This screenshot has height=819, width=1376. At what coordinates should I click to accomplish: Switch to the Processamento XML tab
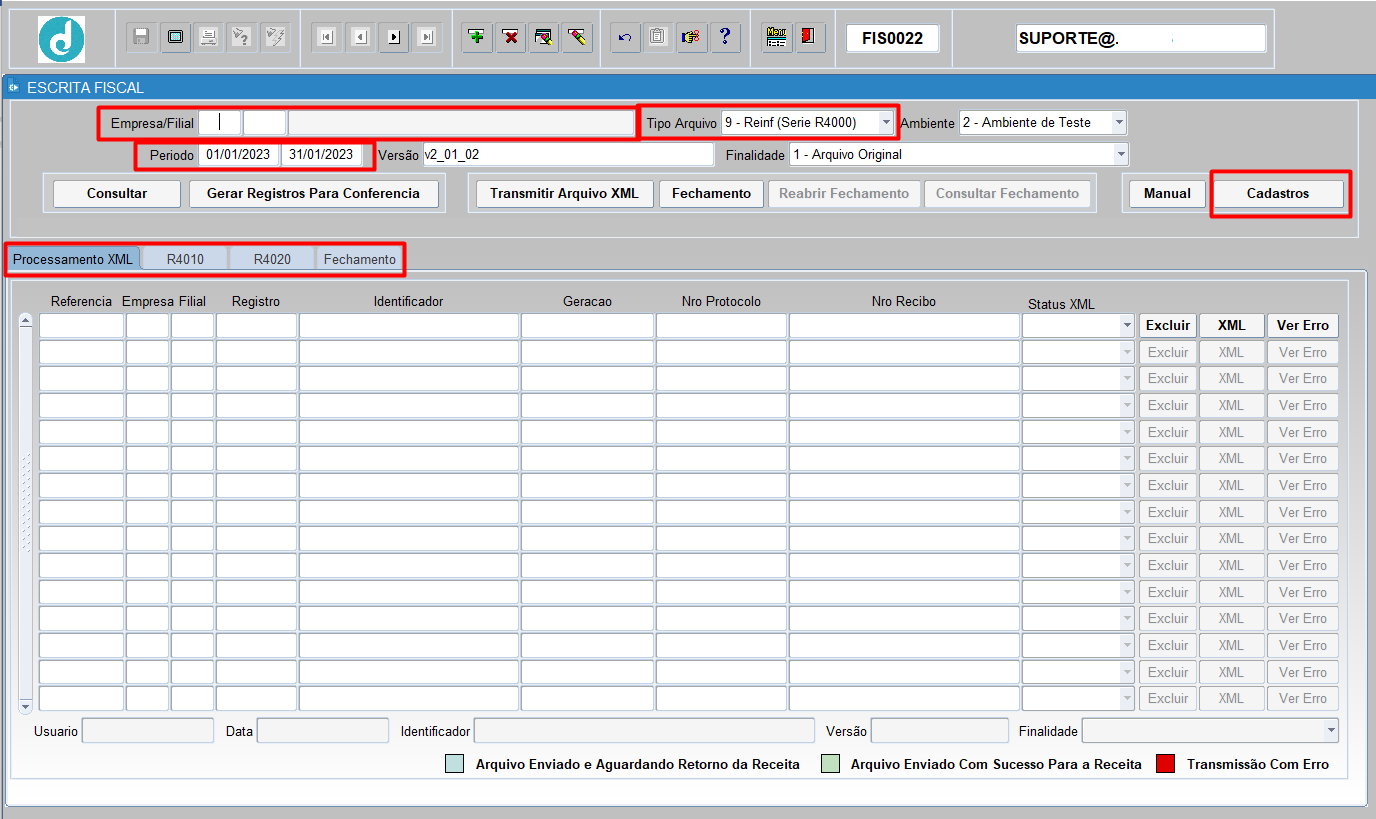[73, 259]
